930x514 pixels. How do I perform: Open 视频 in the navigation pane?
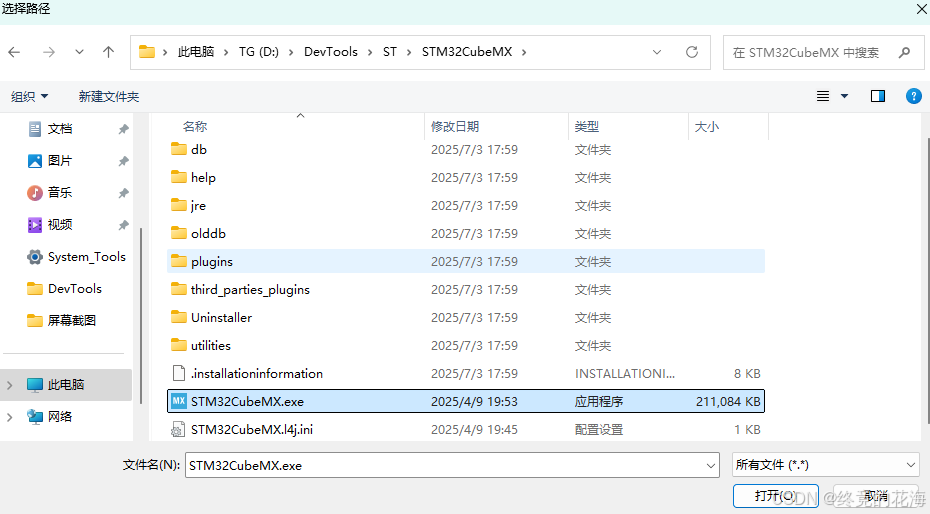60,225
